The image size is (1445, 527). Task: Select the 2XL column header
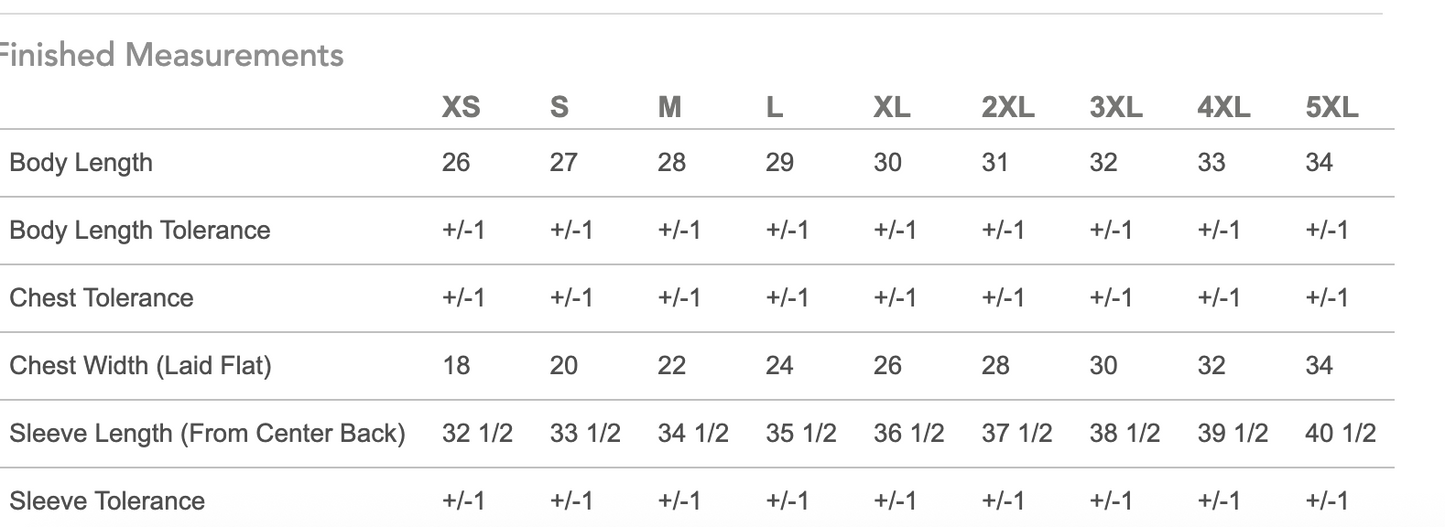tap(1007, 107)
